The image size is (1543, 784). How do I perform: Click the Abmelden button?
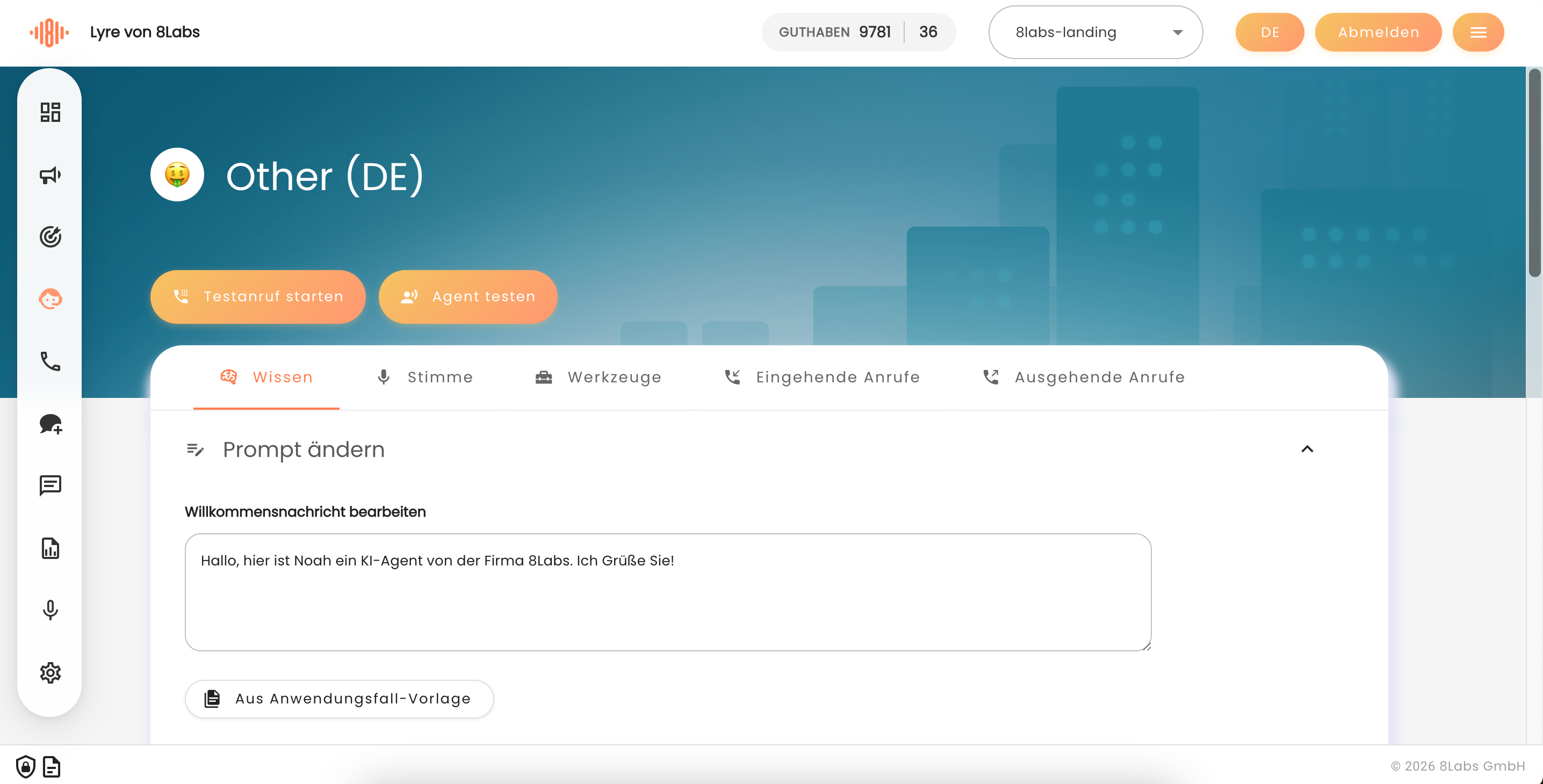[1378, 32]
